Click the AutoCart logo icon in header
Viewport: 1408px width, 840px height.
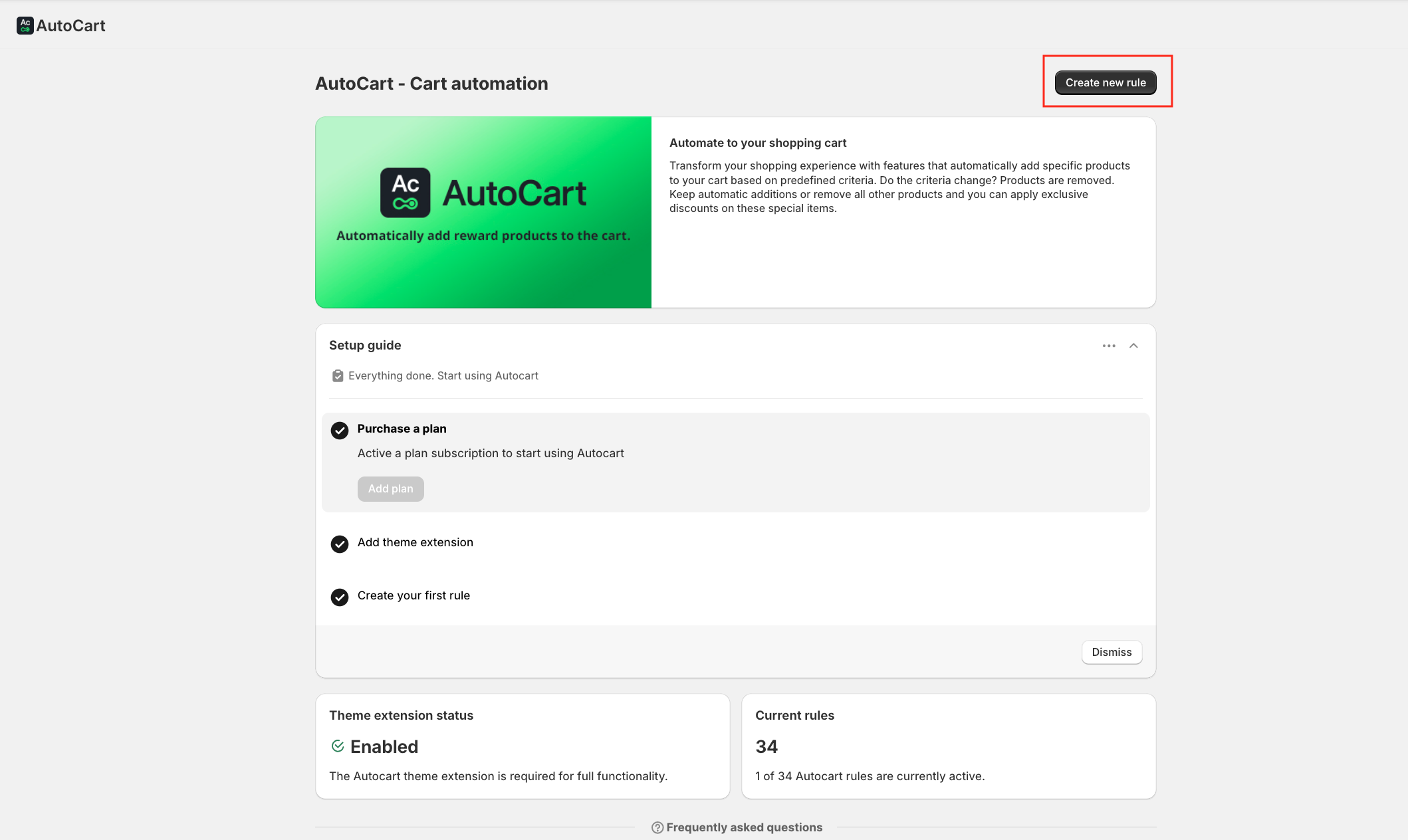tap(25, 26)
